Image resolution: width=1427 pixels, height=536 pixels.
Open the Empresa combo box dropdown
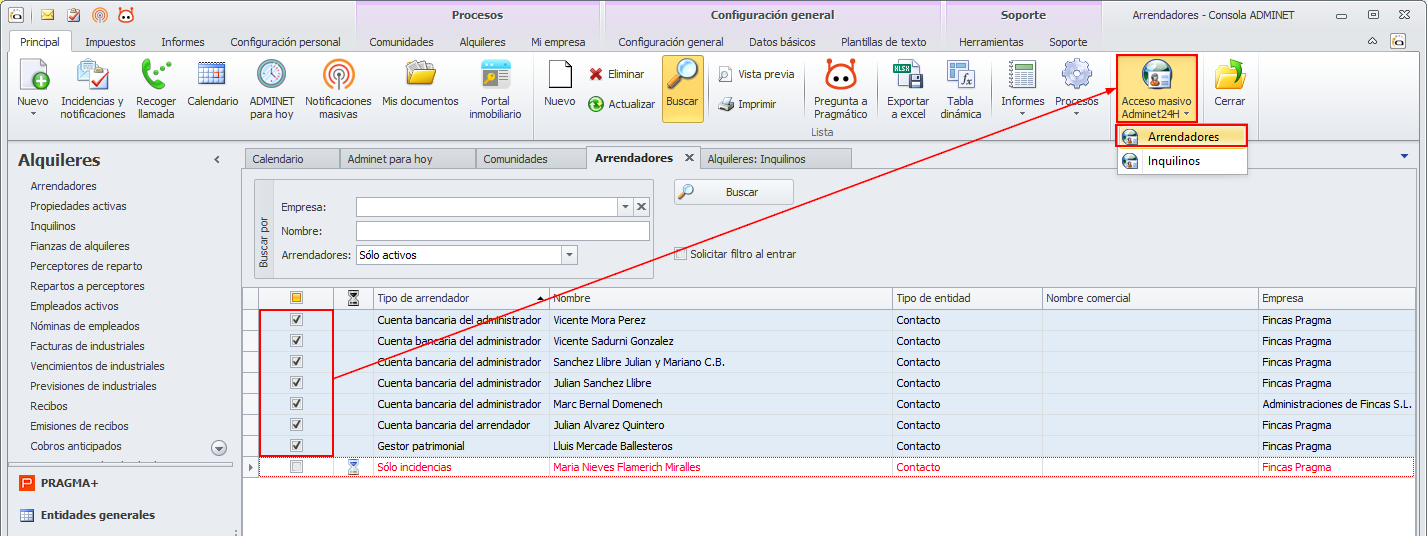pyautogui.click(x=625, y=207)
